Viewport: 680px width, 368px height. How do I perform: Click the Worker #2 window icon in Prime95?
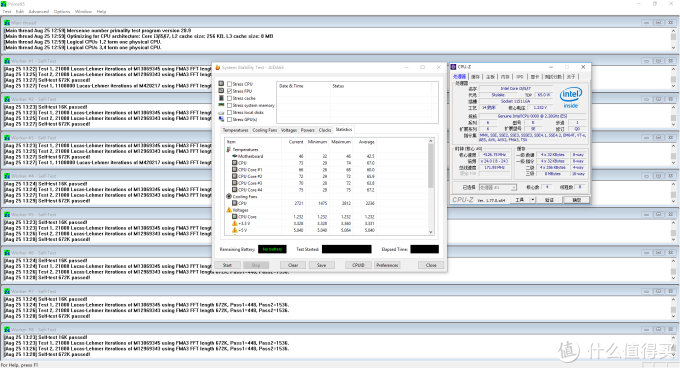point(7,99)
